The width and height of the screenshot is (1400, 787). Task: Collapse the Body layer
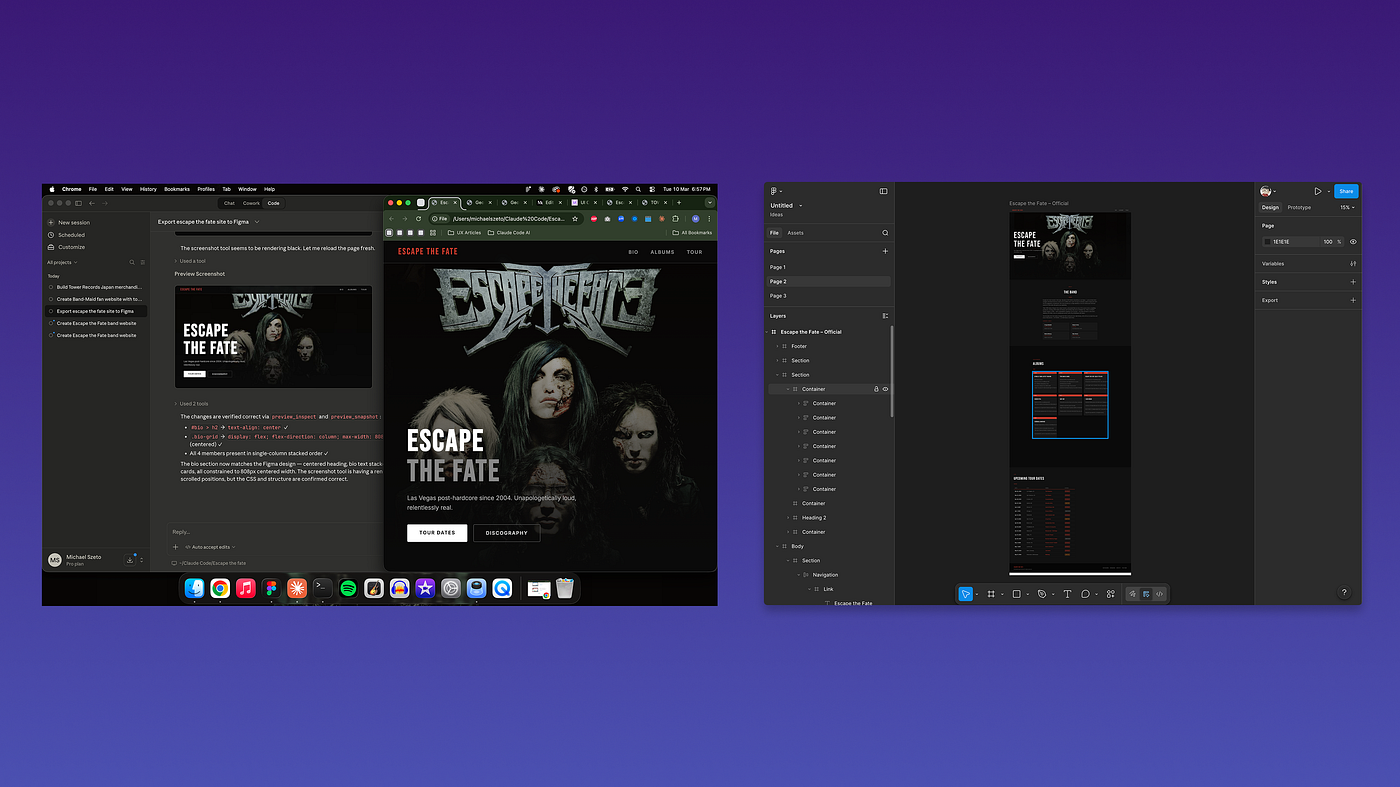click(777, 546)
